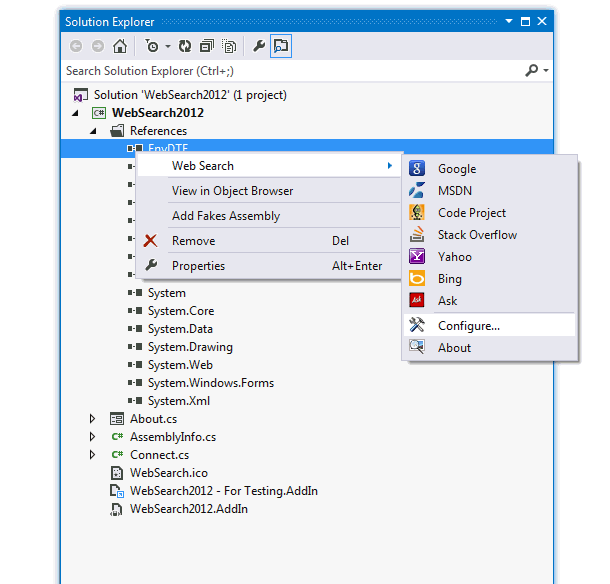Select the System.Windows.Forms reference
The image size is (610, 584).
(x=211, y=383)
